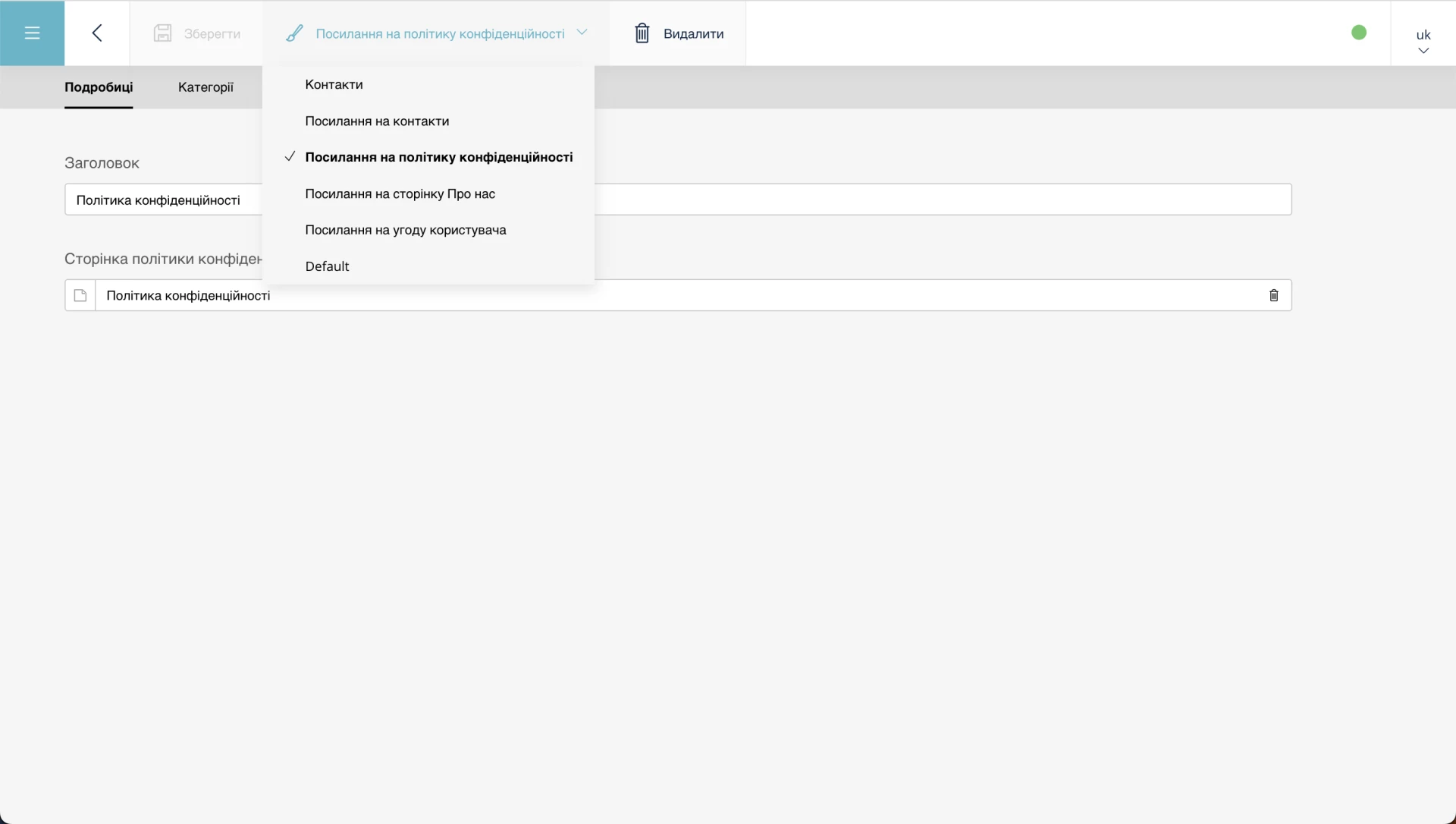The image size is (1456, 824).
Task: Pick Посилання на угоду користувача option
Action: coord(405,230)
